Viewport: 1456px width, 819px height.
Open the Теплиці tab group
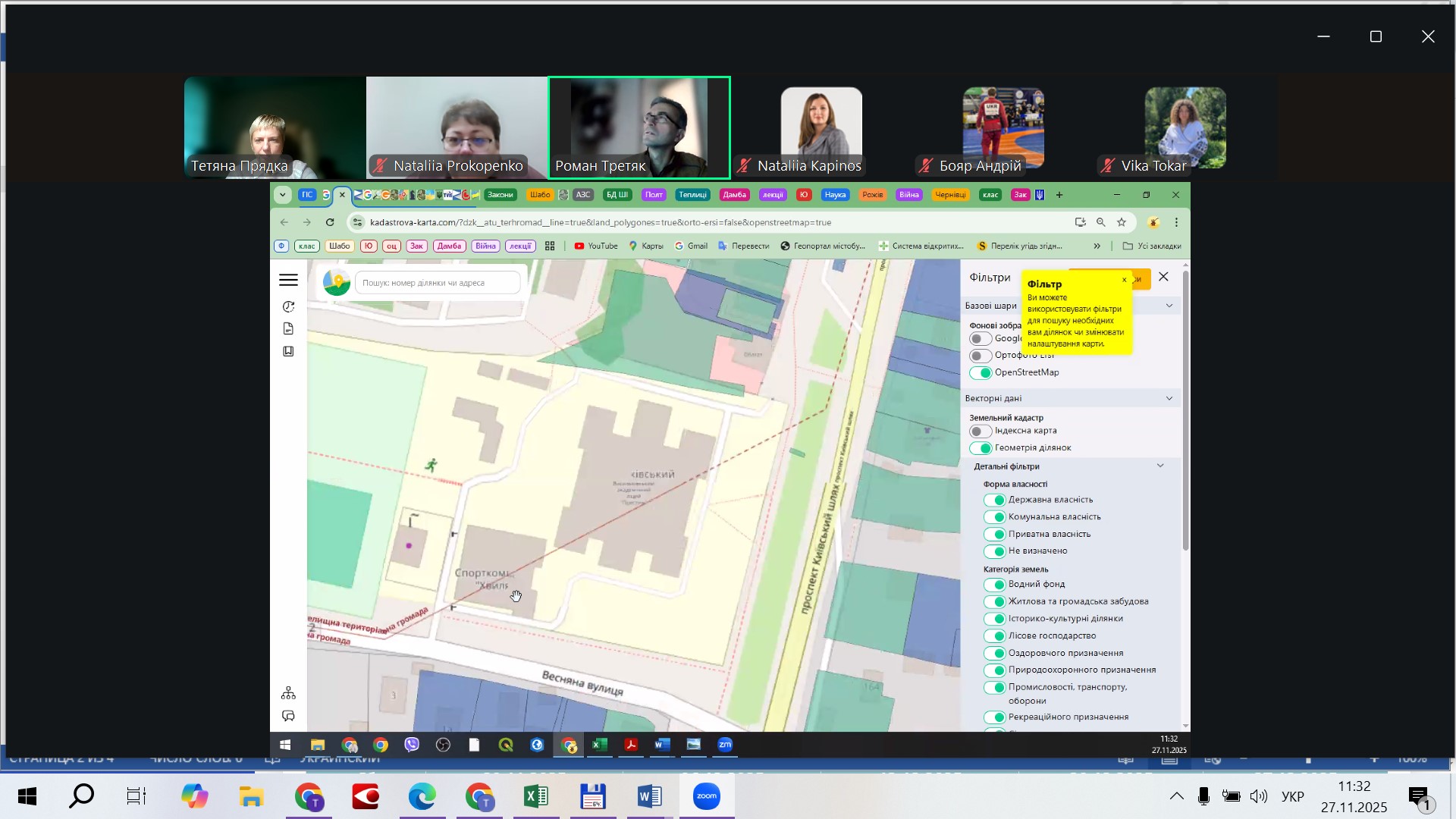(x=692, y=195)
